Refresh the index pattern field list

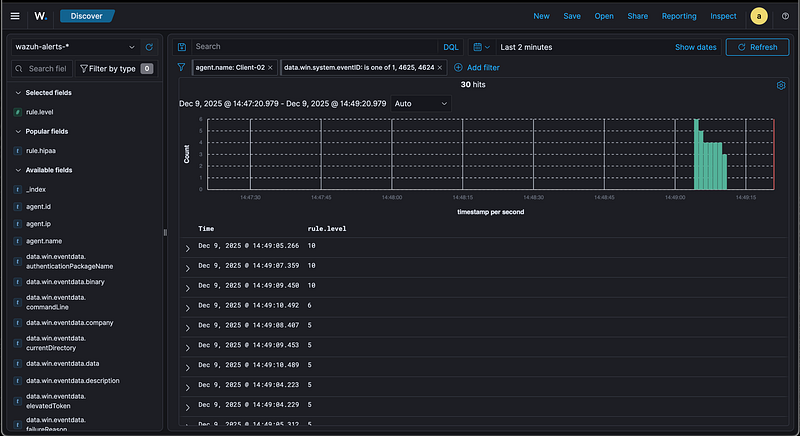149,47
